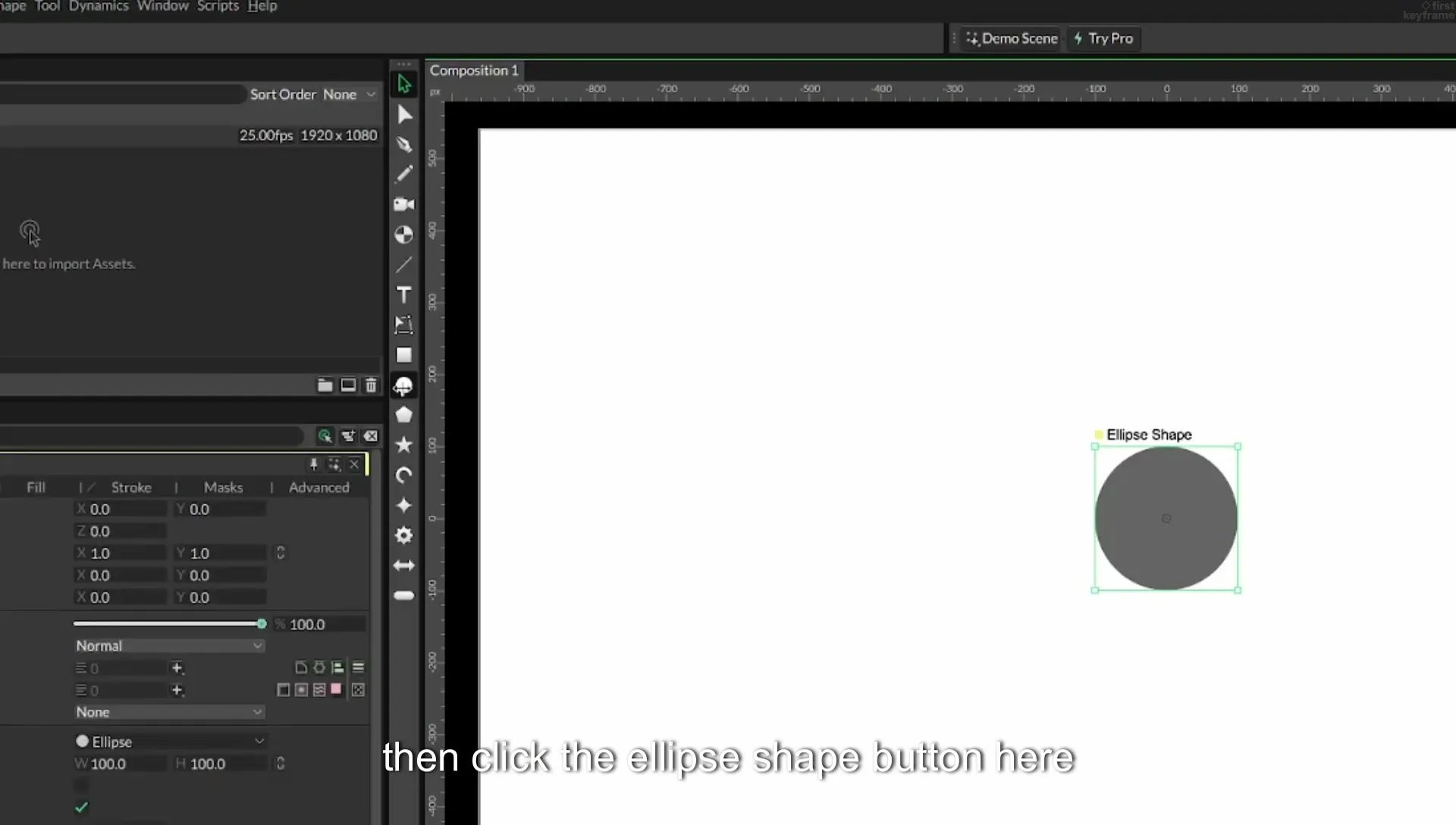Select the Arc shape tool
Viewport: 1456px width, 825px height.
pos(404,475)
